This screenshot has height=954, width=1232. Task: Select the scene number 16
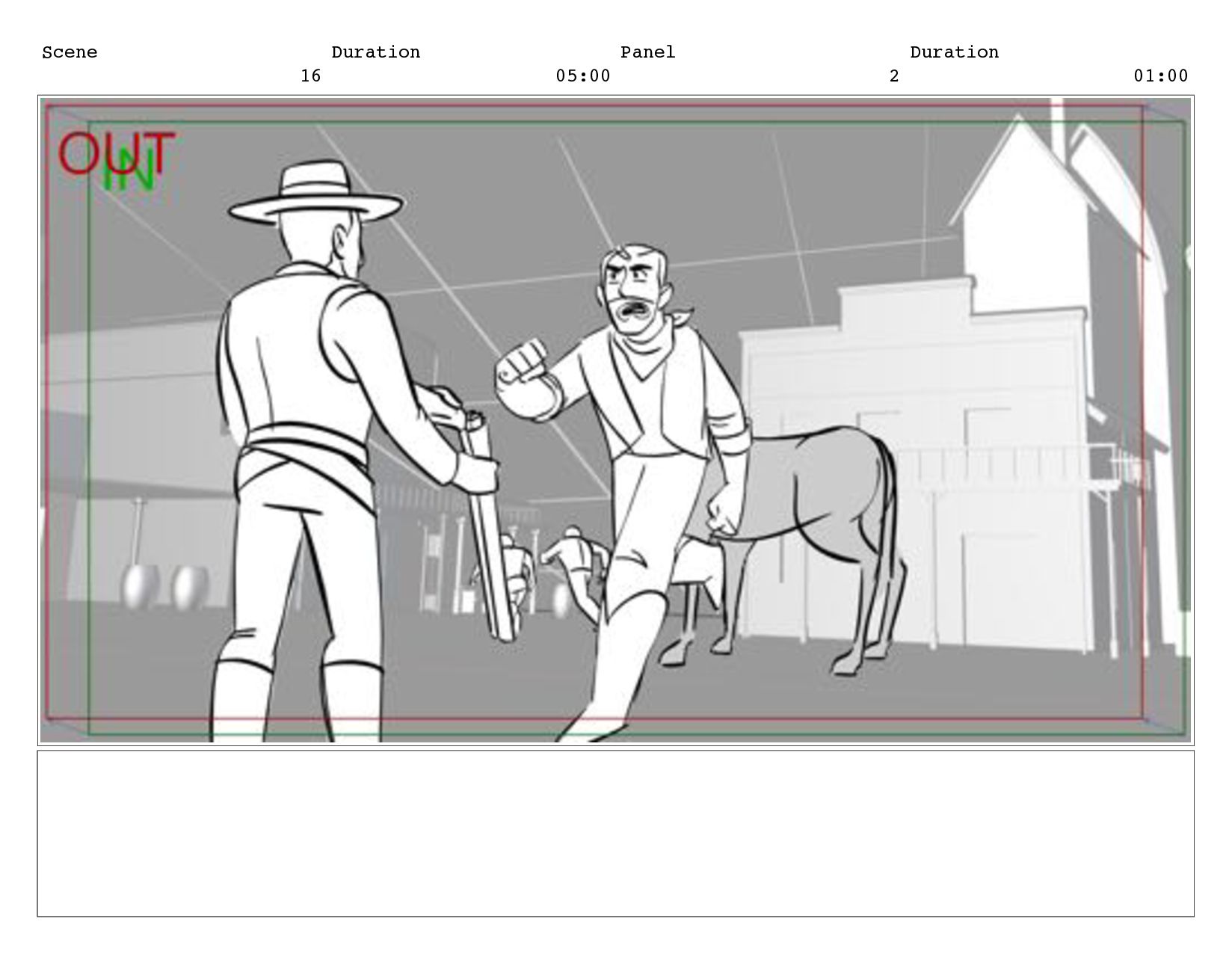coord(310,76)
